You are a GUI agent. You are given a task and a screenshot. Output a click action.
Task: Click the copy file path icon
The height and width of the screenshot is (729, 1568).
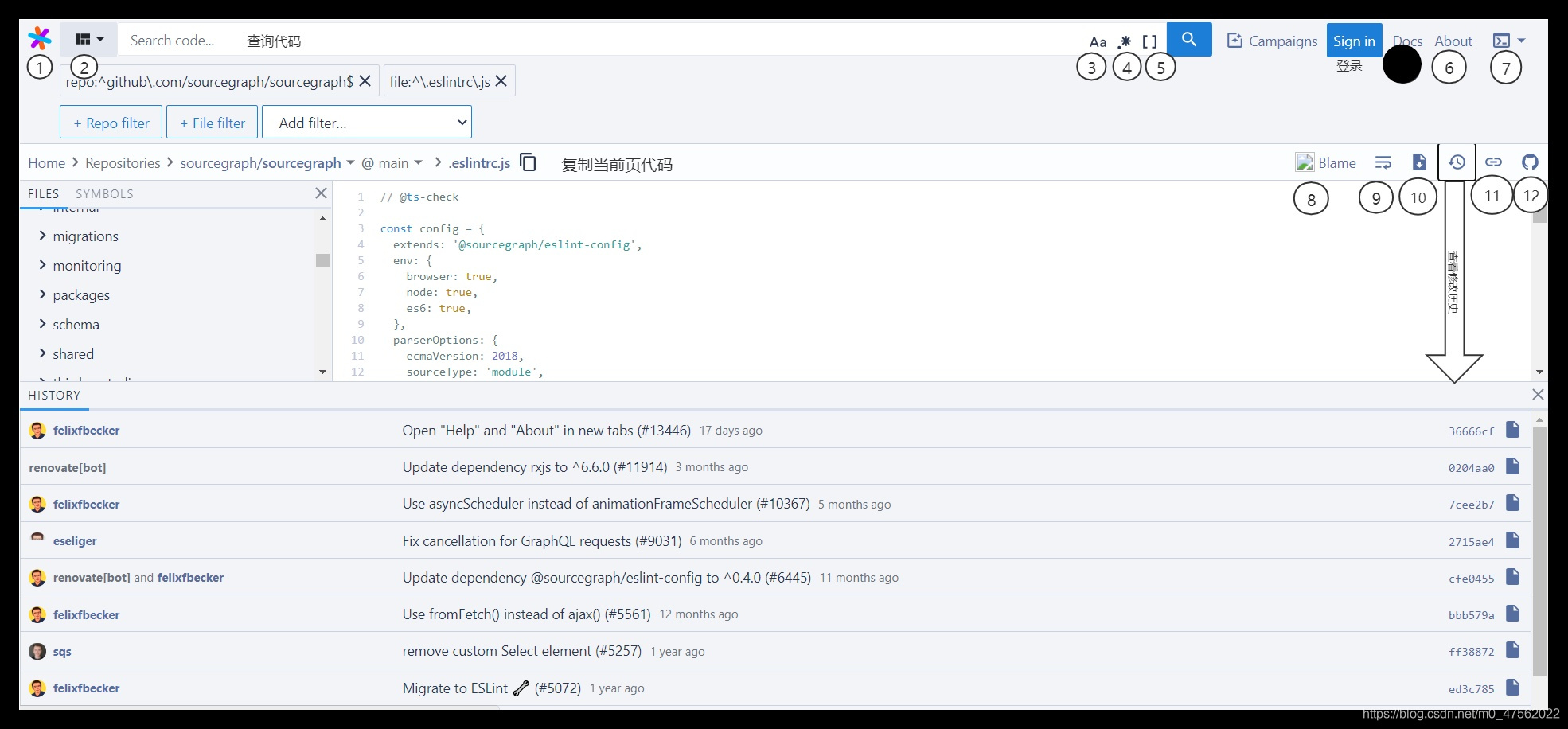(x=528, y=162)
